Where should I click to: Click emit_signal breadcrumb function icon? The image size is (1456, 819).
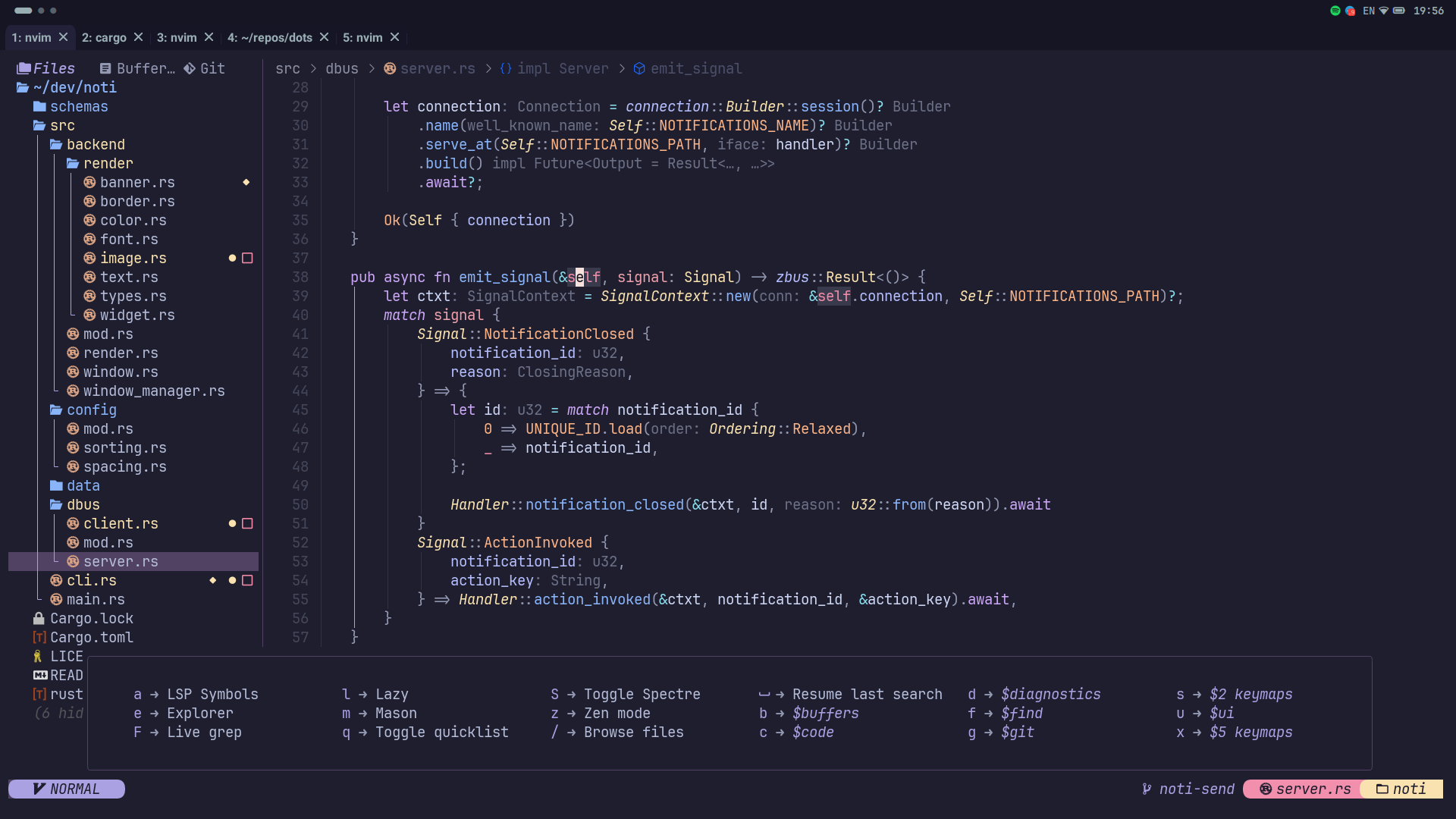pos(639,68)
